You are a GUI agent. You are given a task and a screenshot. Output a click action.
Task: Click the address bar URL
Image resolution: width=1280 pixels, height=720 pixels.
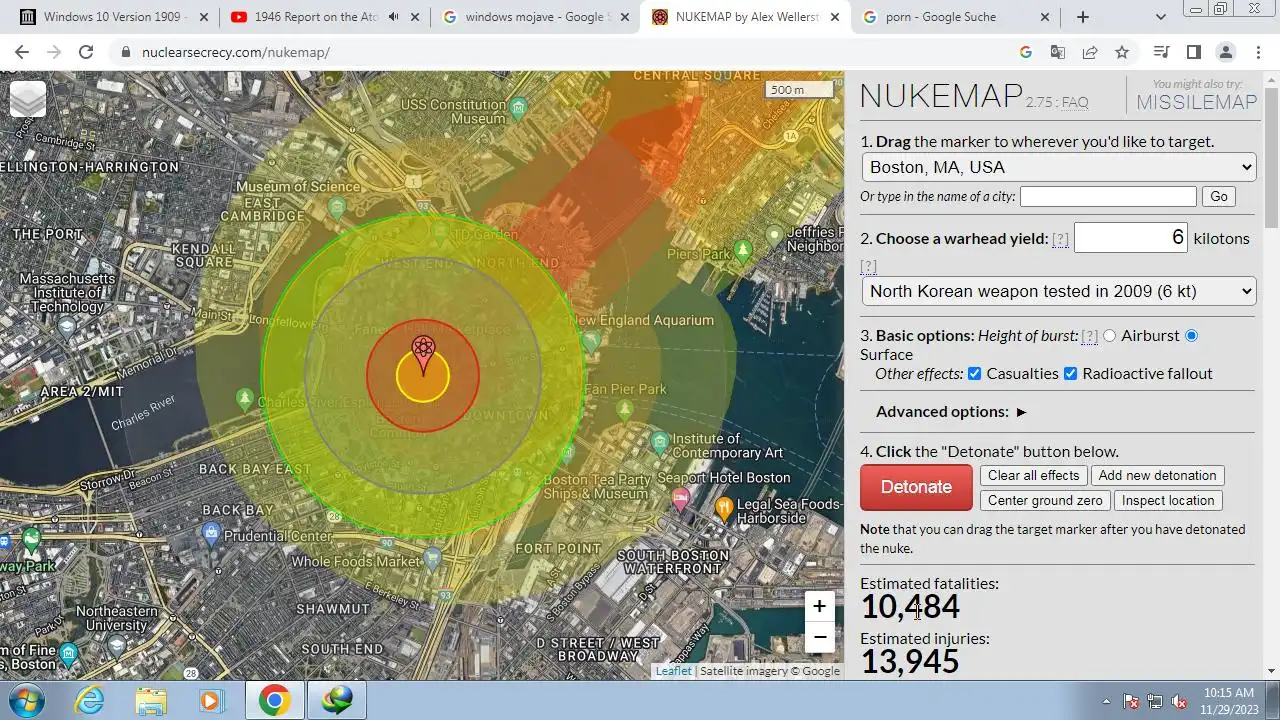pyautogui.click(x=236, y=52)
